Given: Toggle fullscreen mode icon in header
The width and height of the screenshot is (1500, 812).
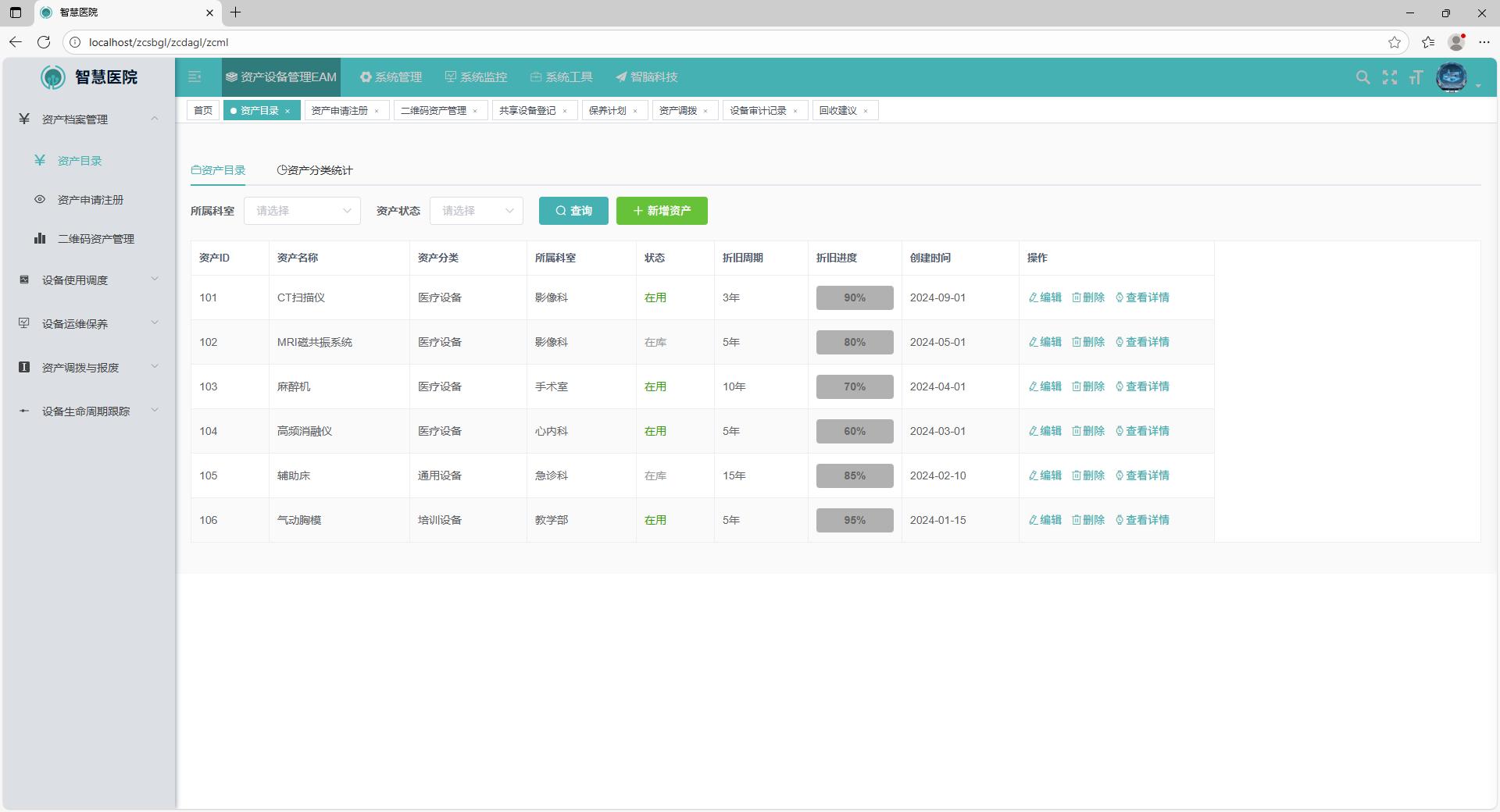Looking at the screenshot, I should (1389, 77).
